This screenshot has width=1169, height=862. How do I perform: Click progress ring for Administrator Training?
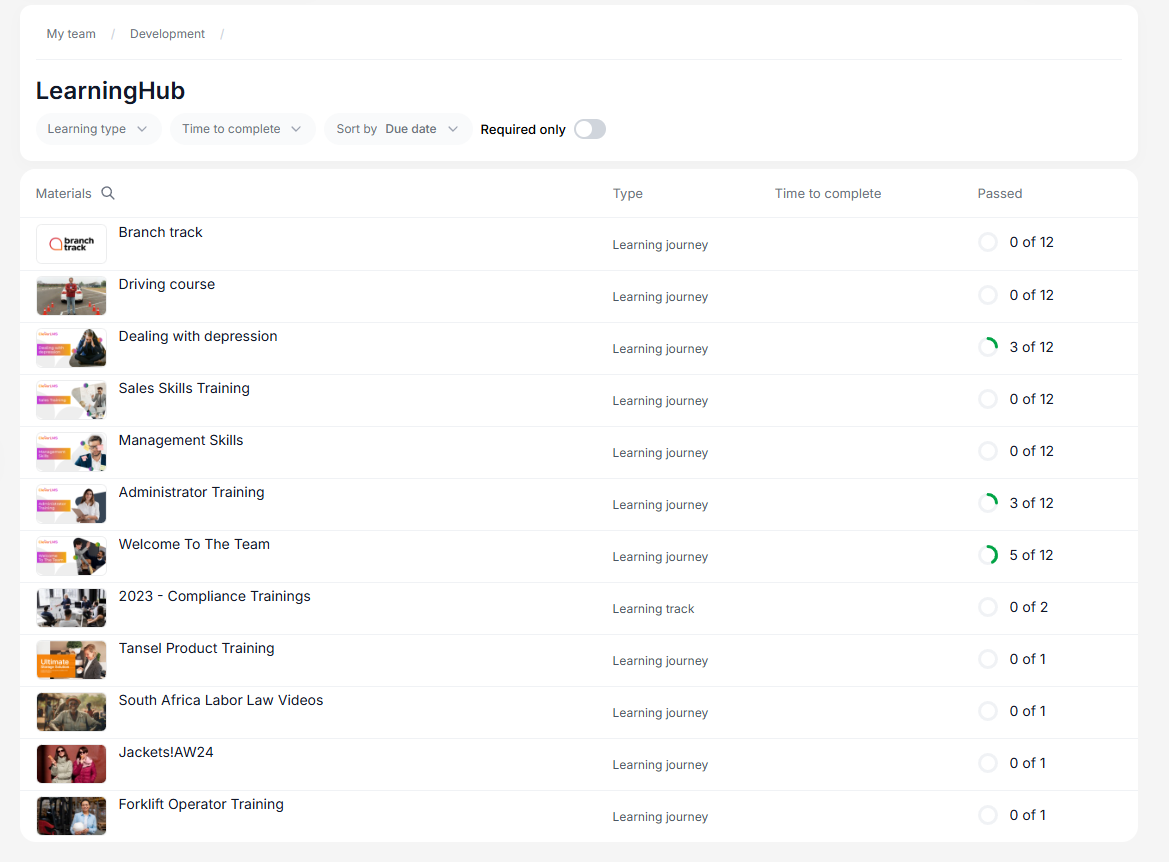tap(988, 503)
